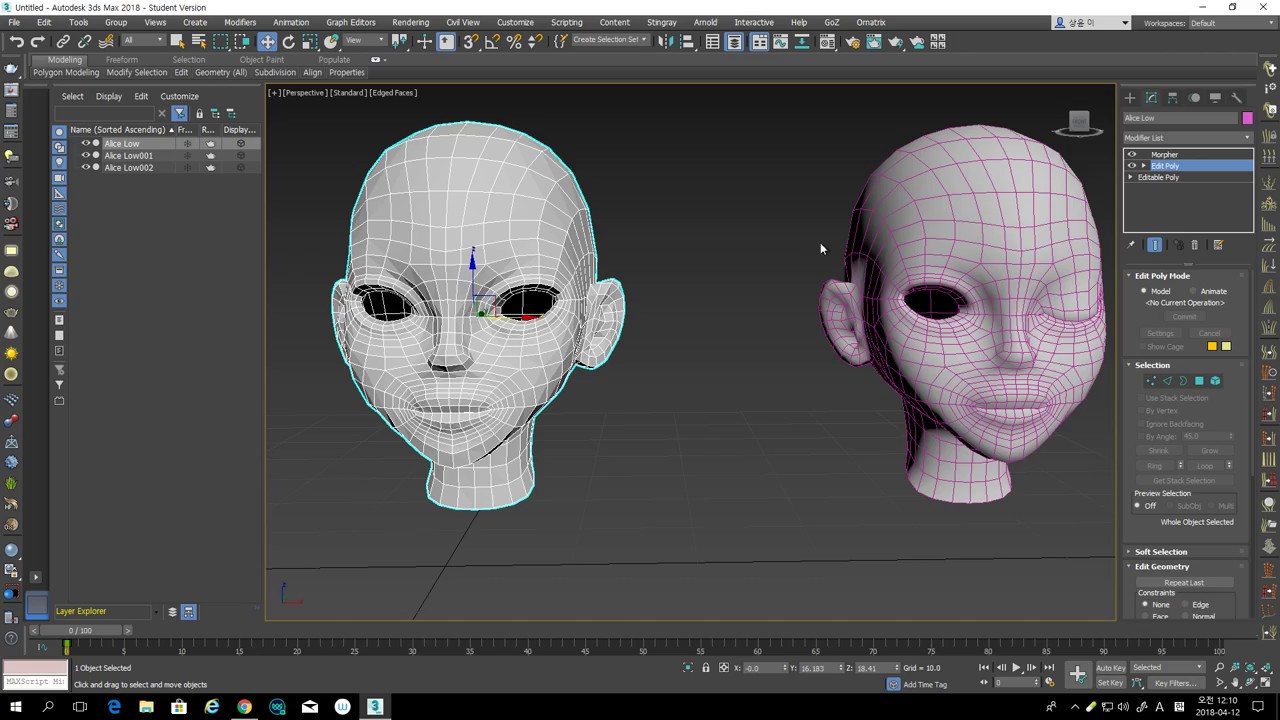Click the Undo arrow in main toolbar

point(17,41)
